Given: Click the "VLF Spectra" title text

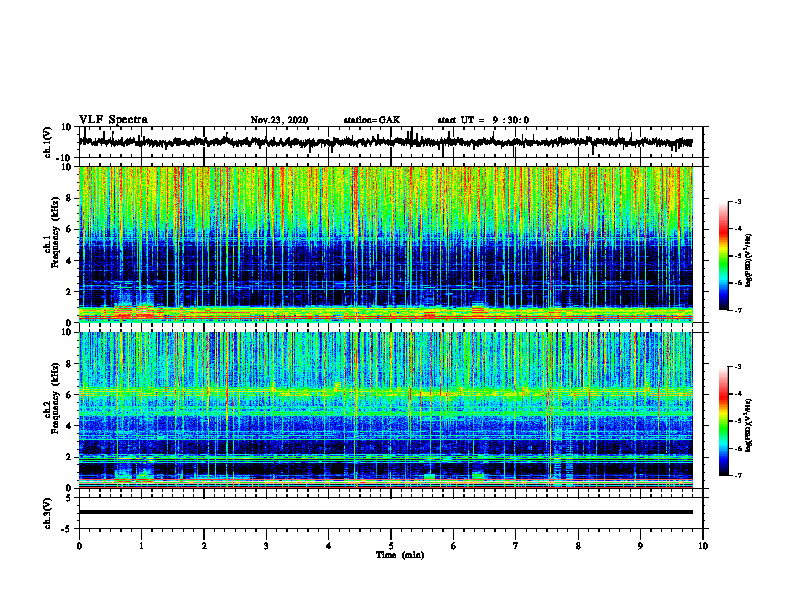Looking at the screenshot, I should (x=113, y=120).
